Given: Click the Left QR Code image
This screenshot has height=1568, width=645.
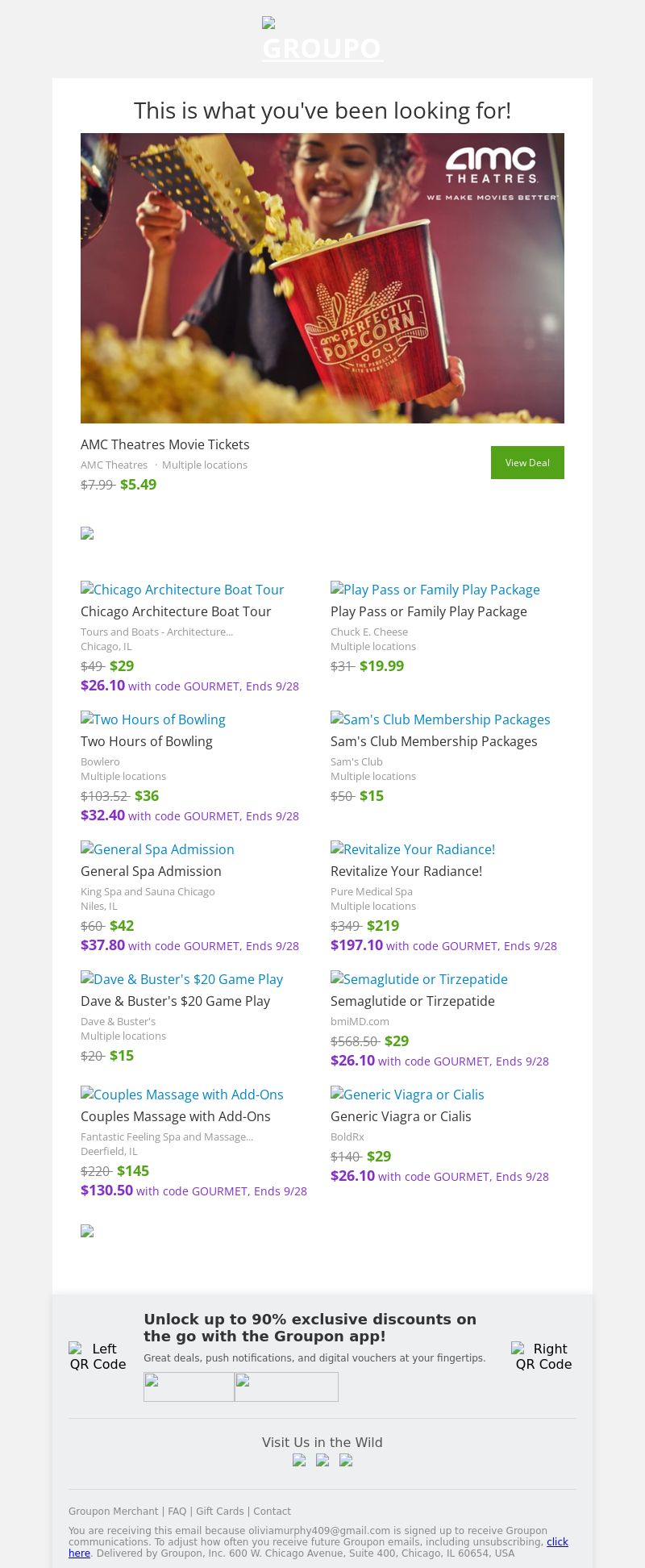Looking at the screenshot, I should tap(98, 1356).
